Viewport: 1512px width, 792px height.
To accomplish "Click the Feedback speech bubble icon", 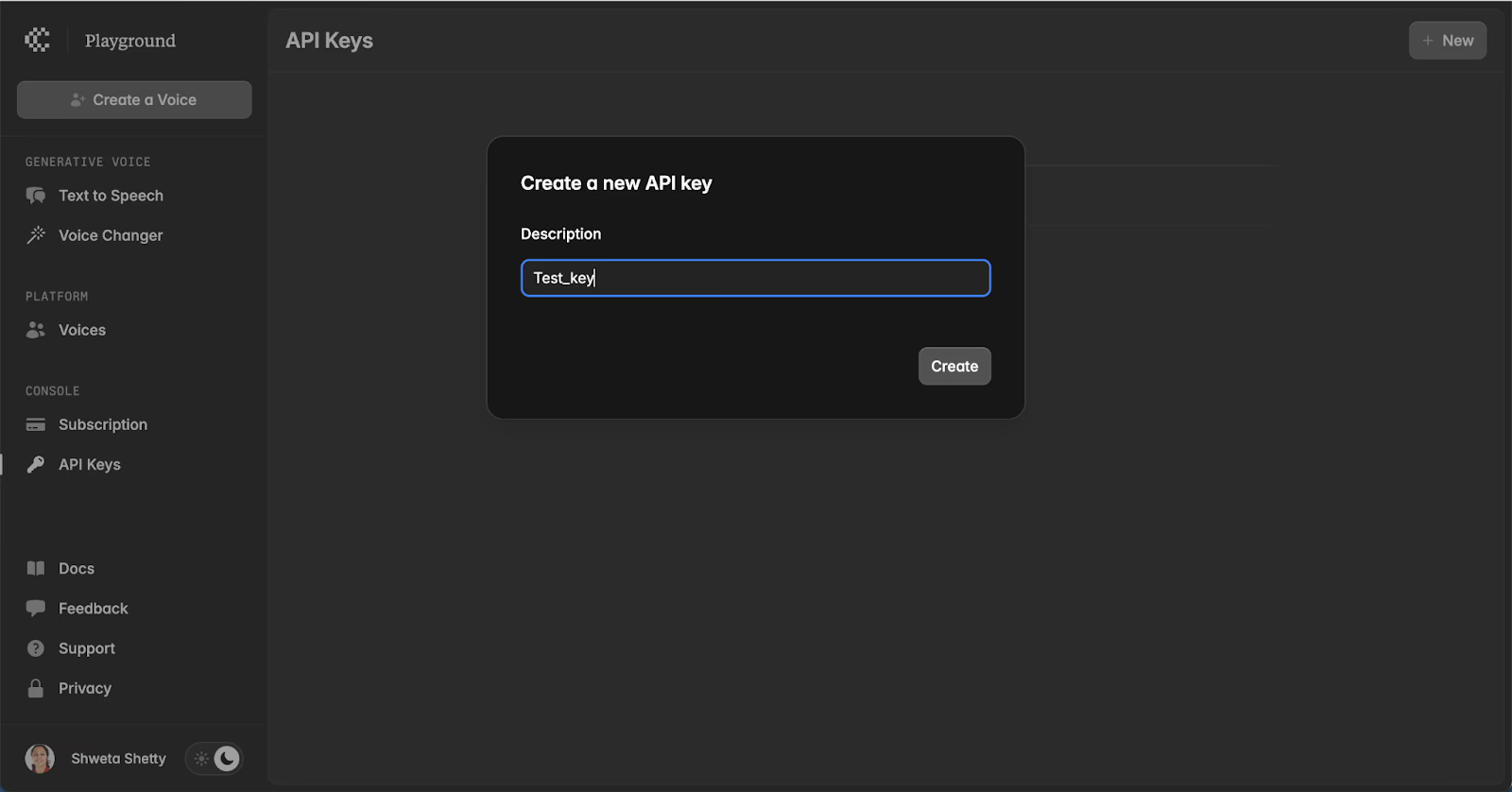I will click(36, 609).
